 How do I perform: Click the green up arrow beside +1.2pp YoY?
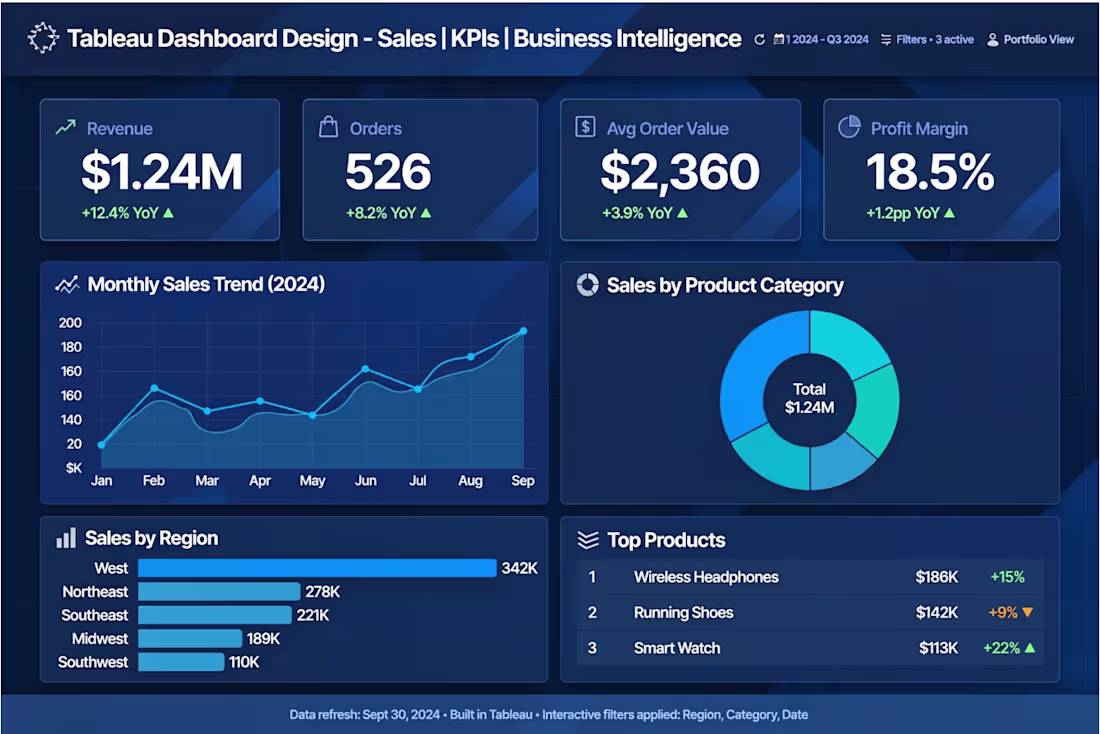pyautogui.click(x=949, y=213)
